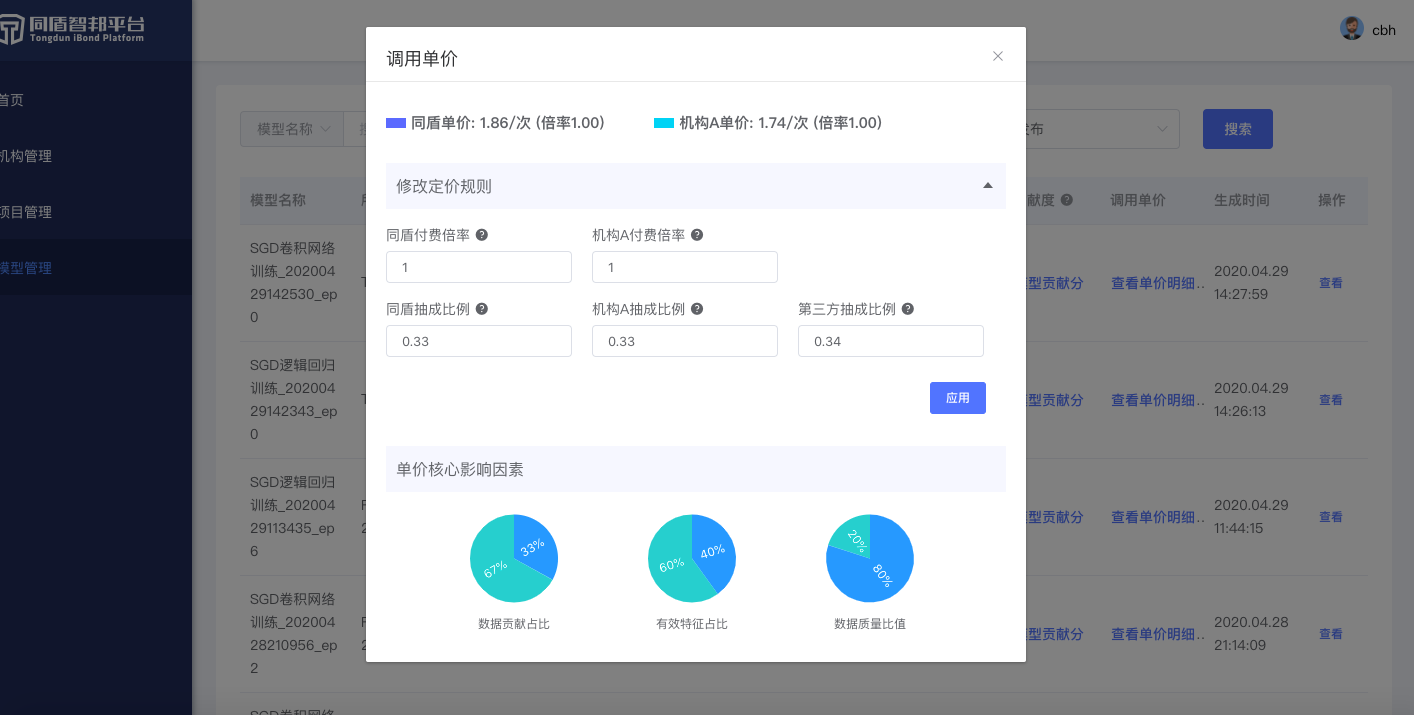Image resolution: width=1414 pixels, height=715 pixels.
Task: Go to 项目管理 in the sidebar
Action: pyautogui.click(x=25, y=212)
